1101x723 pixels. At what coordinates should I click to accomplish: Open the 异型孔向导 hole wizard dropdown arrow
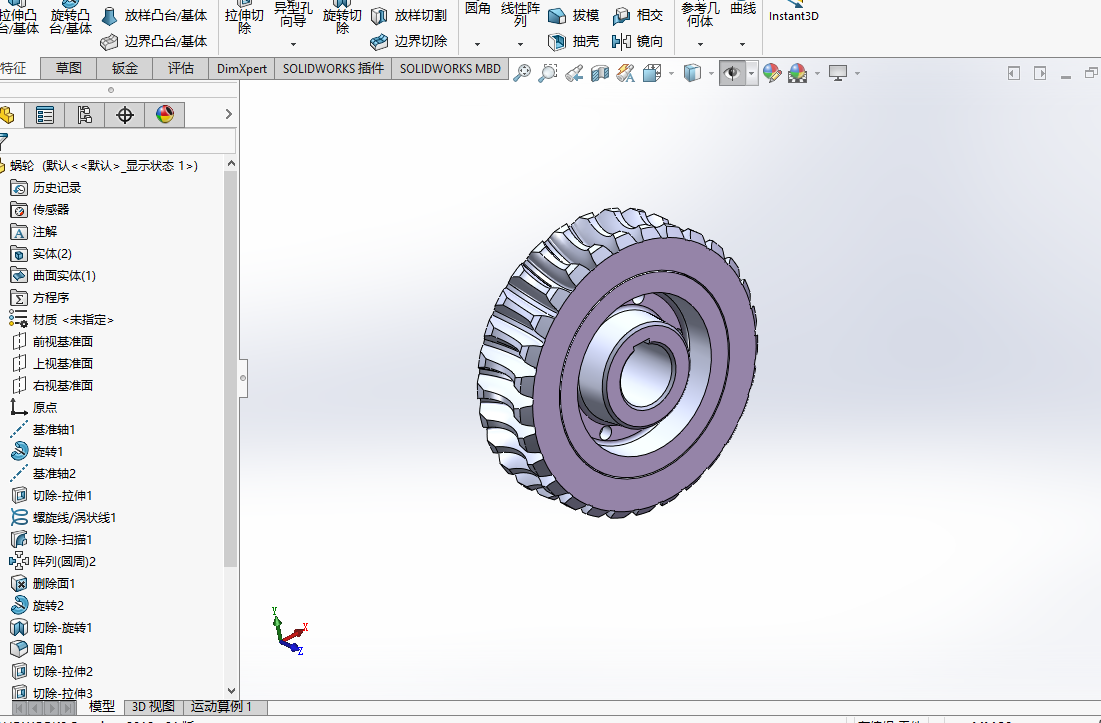pyautogui.click(x=294, y=44)
